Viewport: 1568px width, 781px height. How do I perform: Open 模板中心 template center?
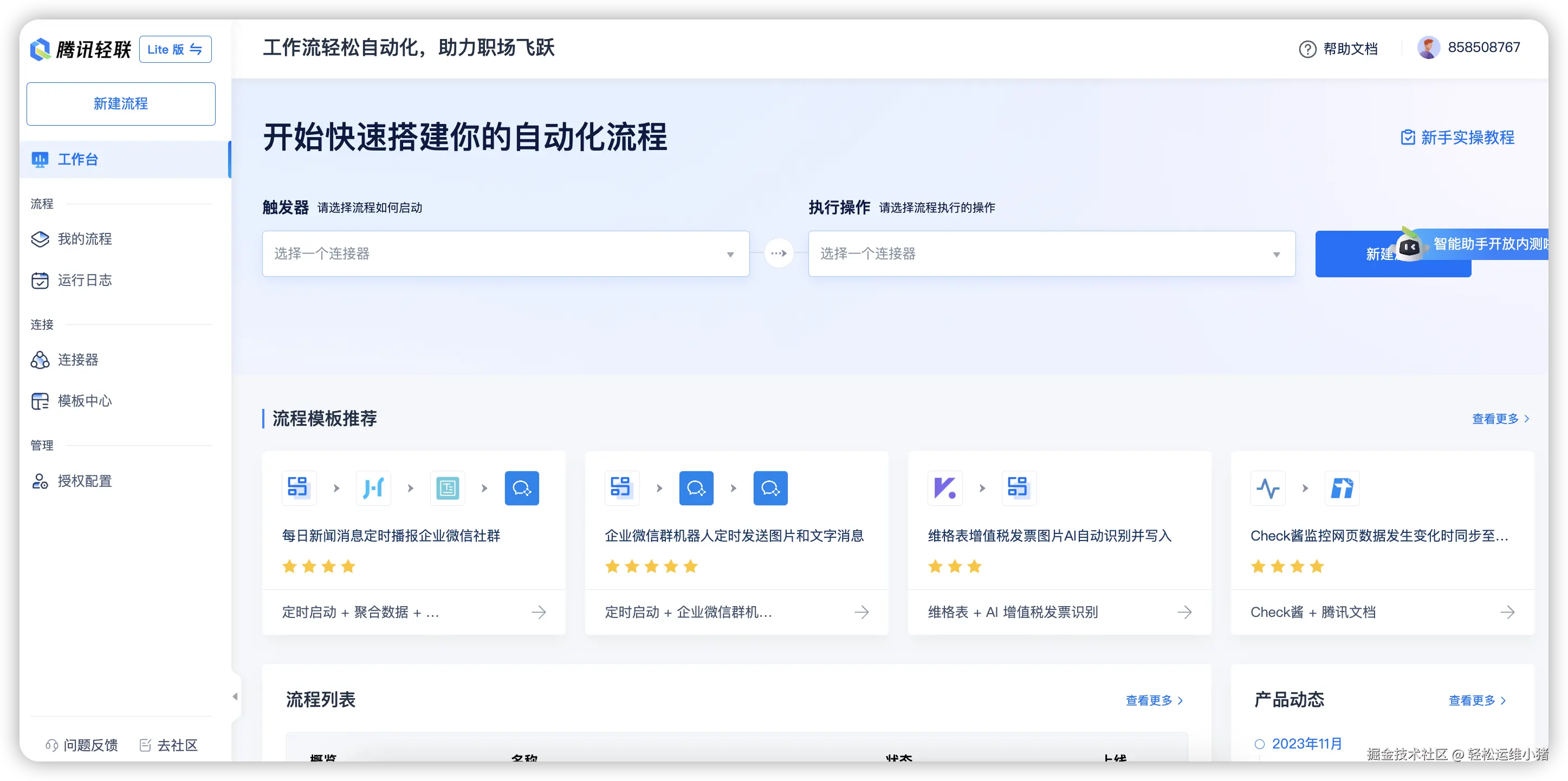(x=84, y=401)
